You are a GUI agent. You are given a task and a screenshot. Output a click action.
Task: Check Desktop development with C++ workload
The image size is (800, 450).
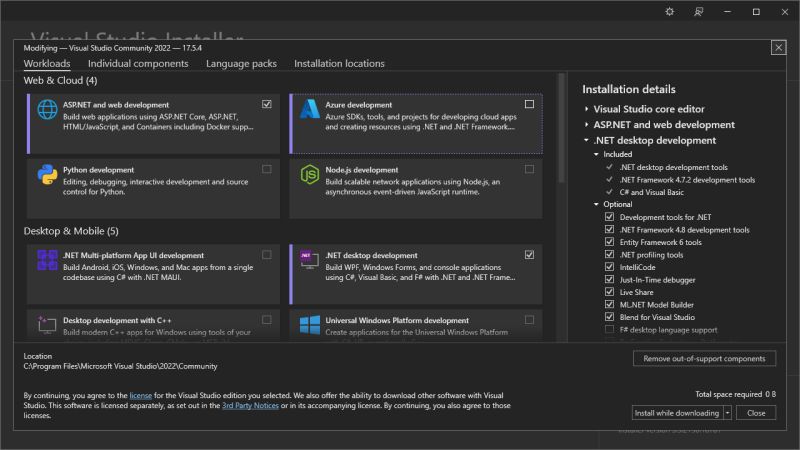coord(267,319)
